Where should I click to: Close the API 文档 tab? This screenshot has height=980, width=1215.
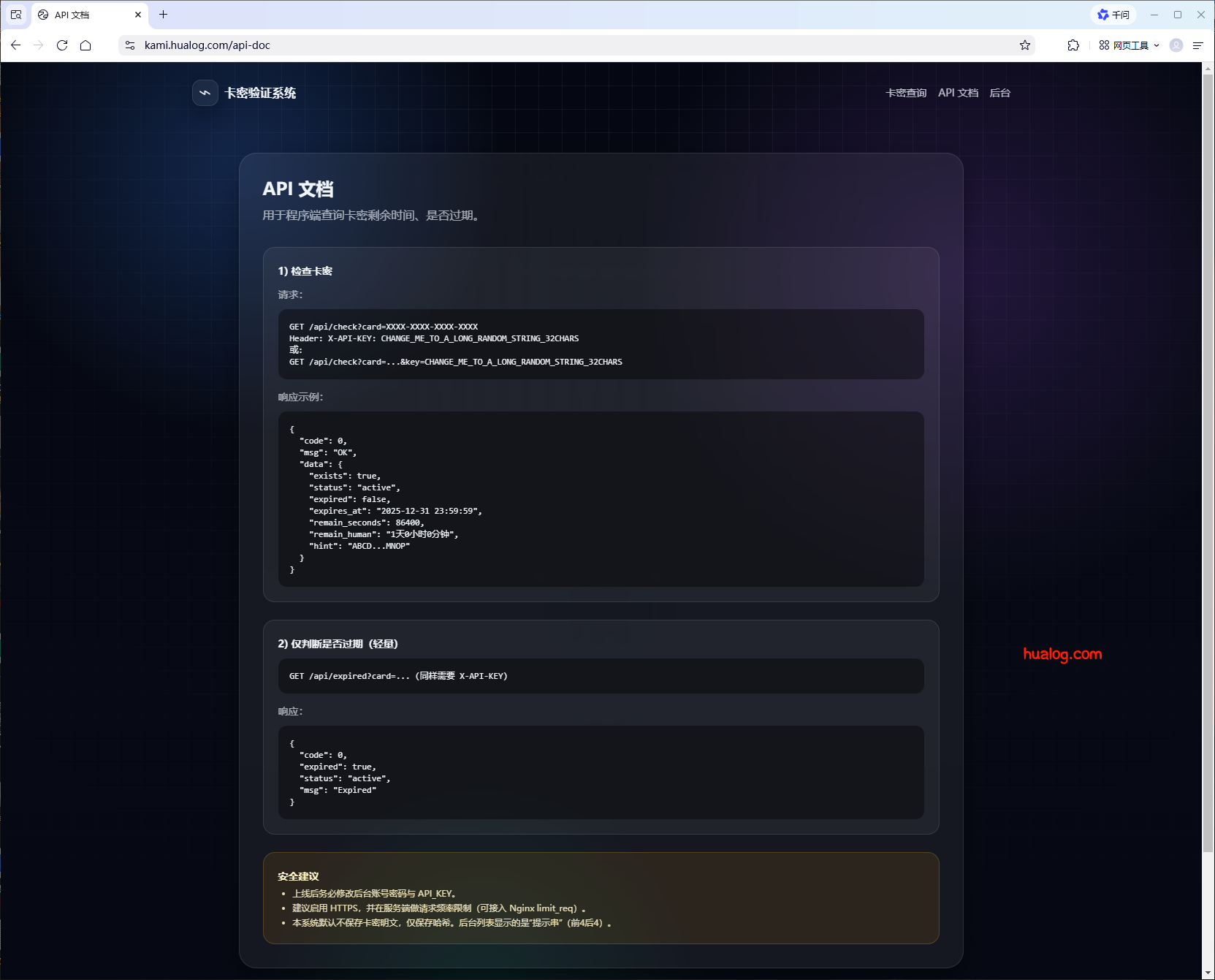tap(138, 15)
